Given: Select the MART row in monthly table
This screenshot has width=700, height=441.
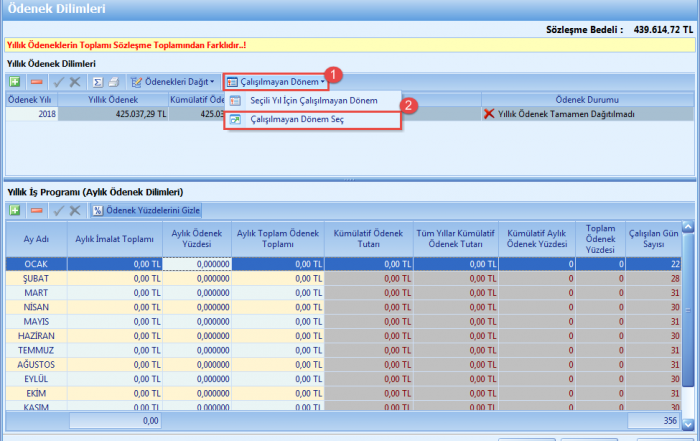Looking at the screenshot, I should click(35, 292).
